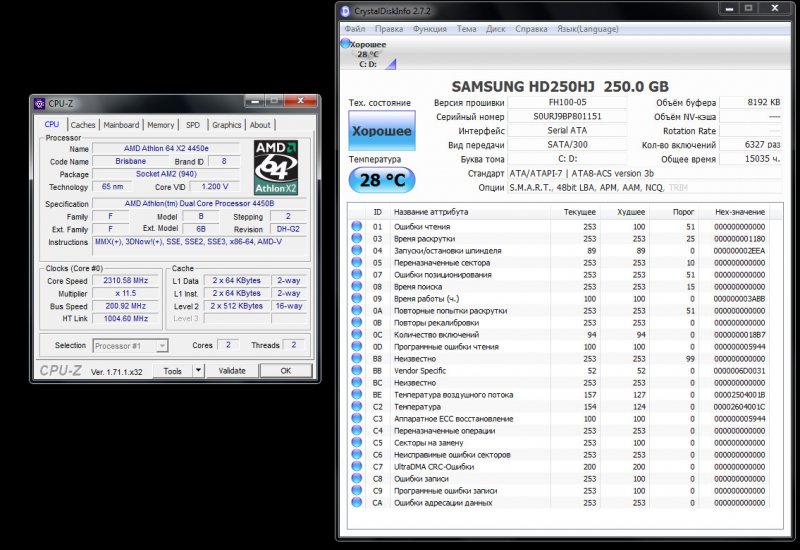Click status orb for row 0C Количество включений

357,334
